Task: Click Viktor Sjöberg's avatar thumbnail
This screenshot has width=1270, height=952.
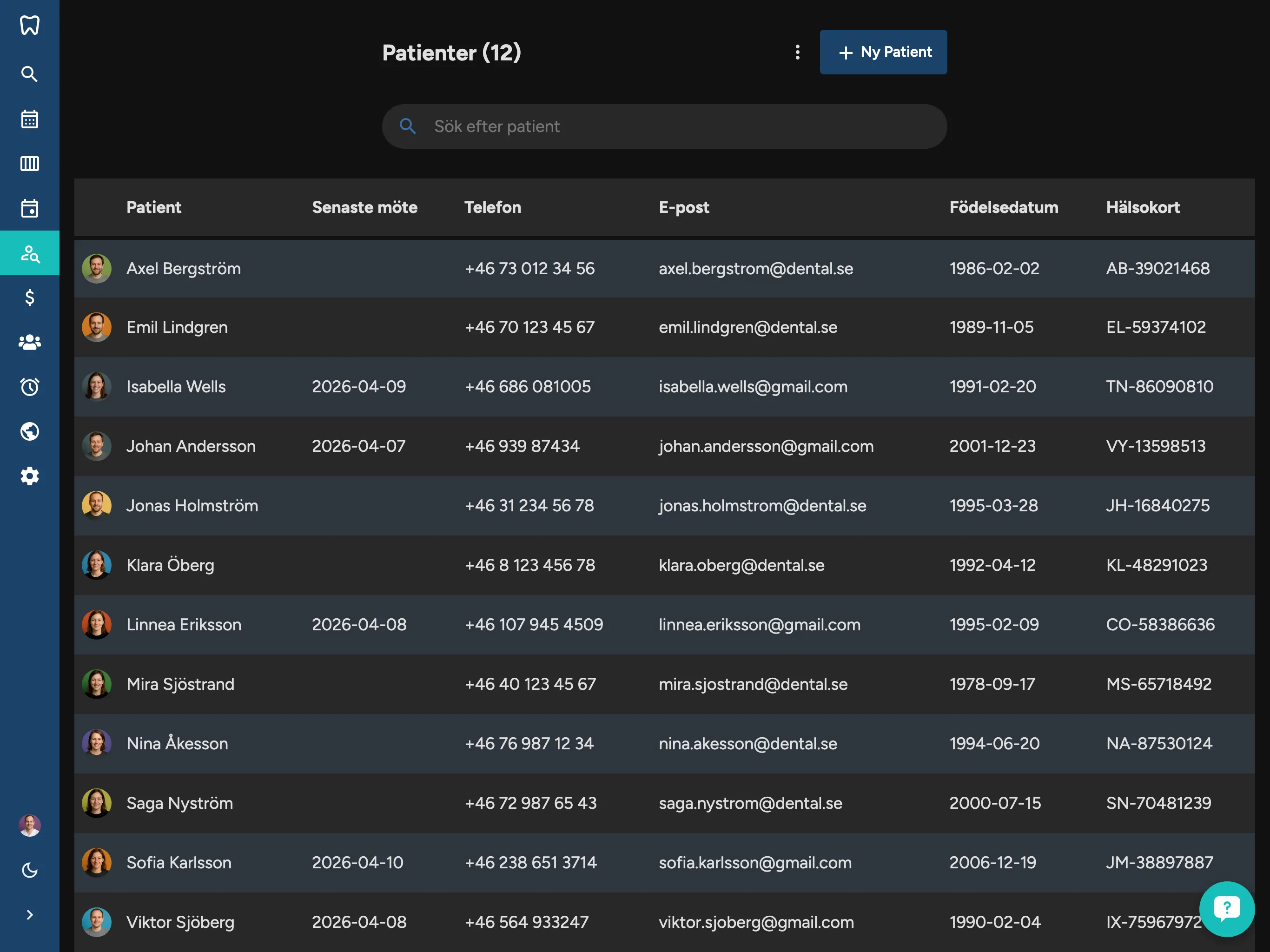Action: [x=96, y=922]
